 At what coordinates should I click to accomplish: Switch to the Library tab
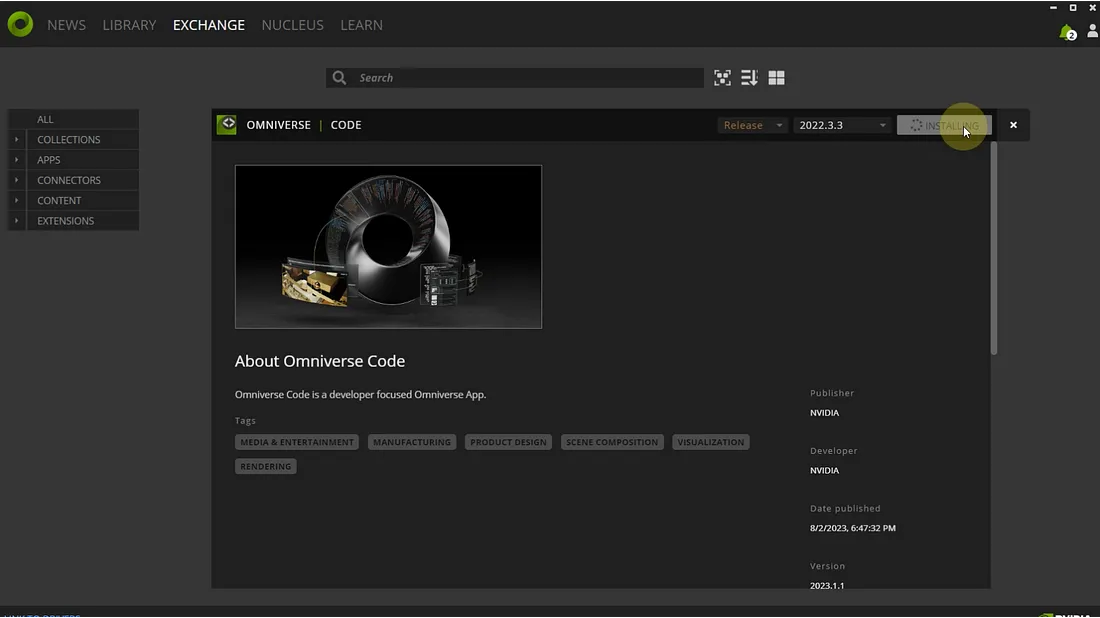coord(129,25)
